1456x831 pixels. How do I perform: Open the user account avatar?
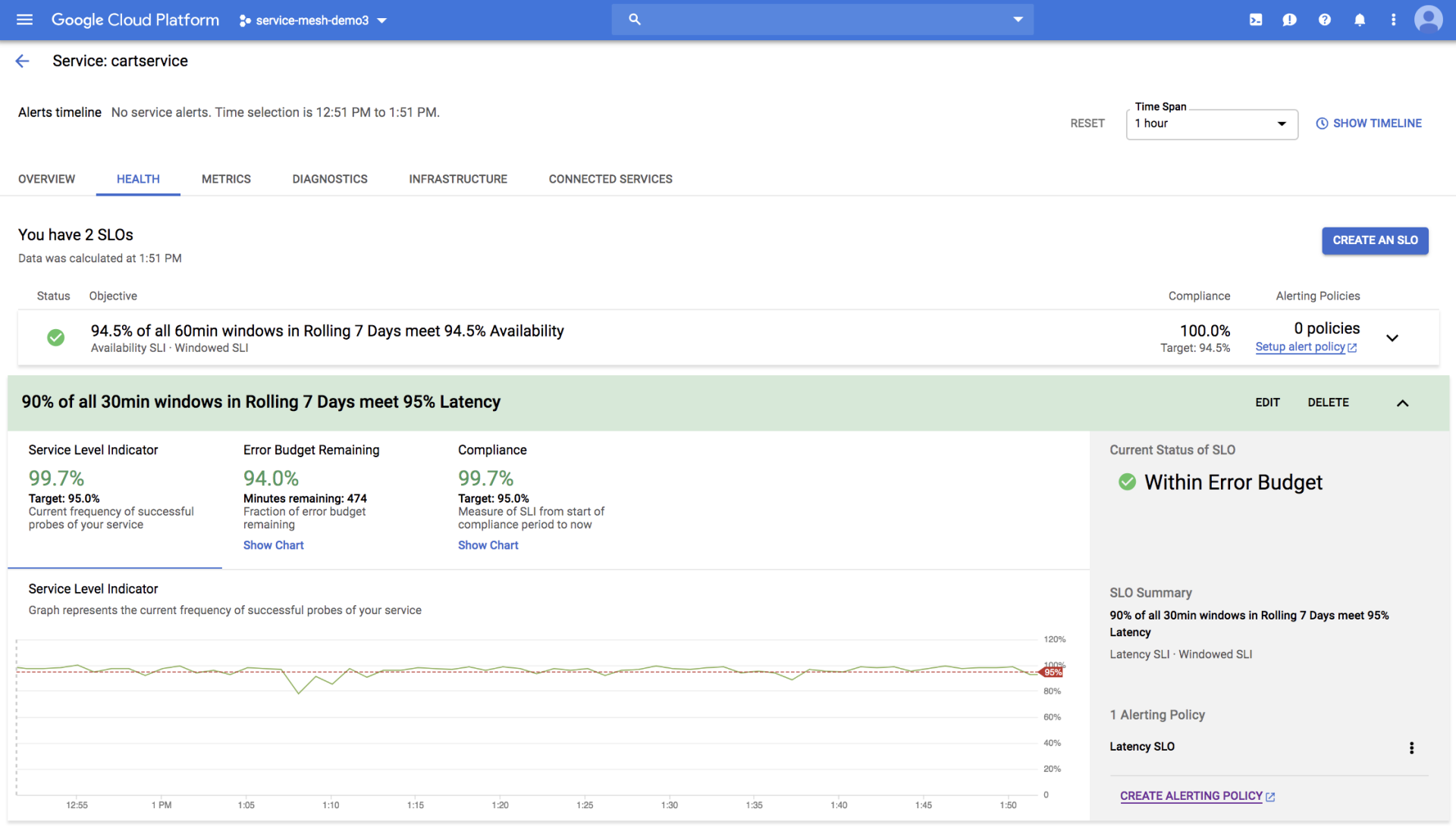[x=1428, y=20]
